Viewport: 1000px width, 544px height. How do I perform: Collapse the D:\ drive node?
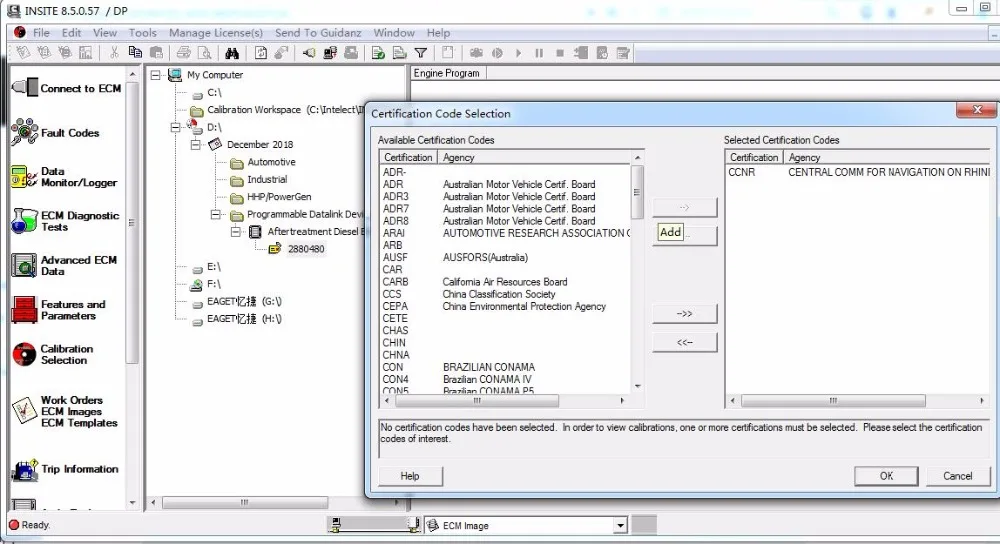(x=175, y=127)
